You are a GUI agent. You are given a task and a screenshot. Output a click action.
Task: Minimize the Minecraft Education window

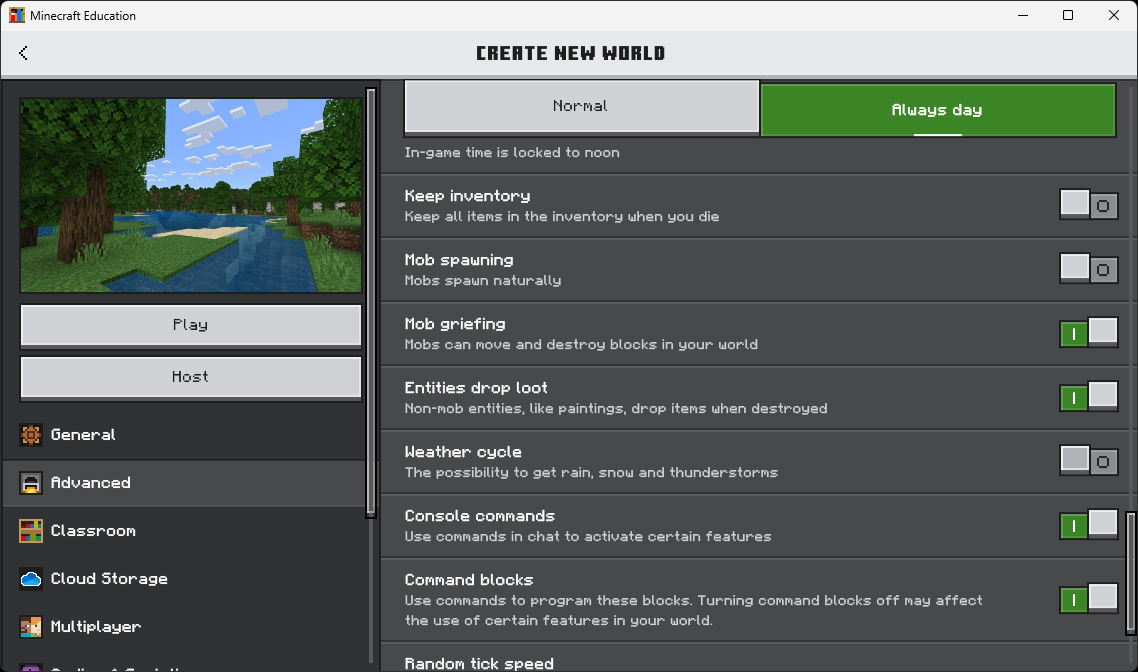[1023, 15]
